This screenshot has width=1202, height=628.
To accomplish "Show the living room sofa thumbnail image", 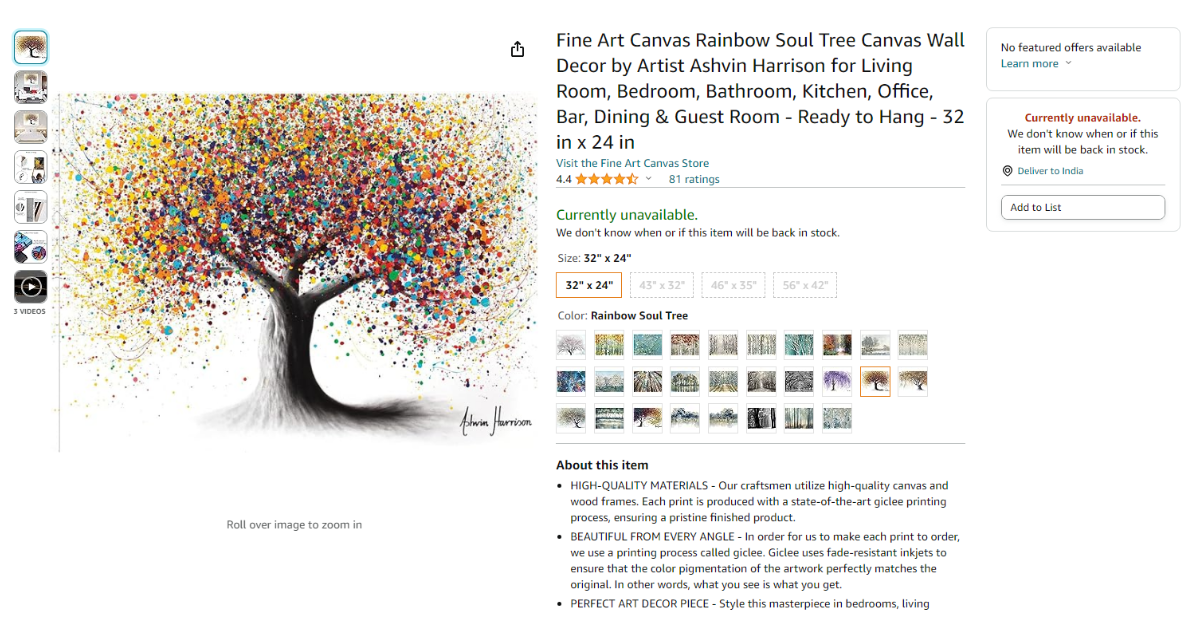I will click(30, 87).
